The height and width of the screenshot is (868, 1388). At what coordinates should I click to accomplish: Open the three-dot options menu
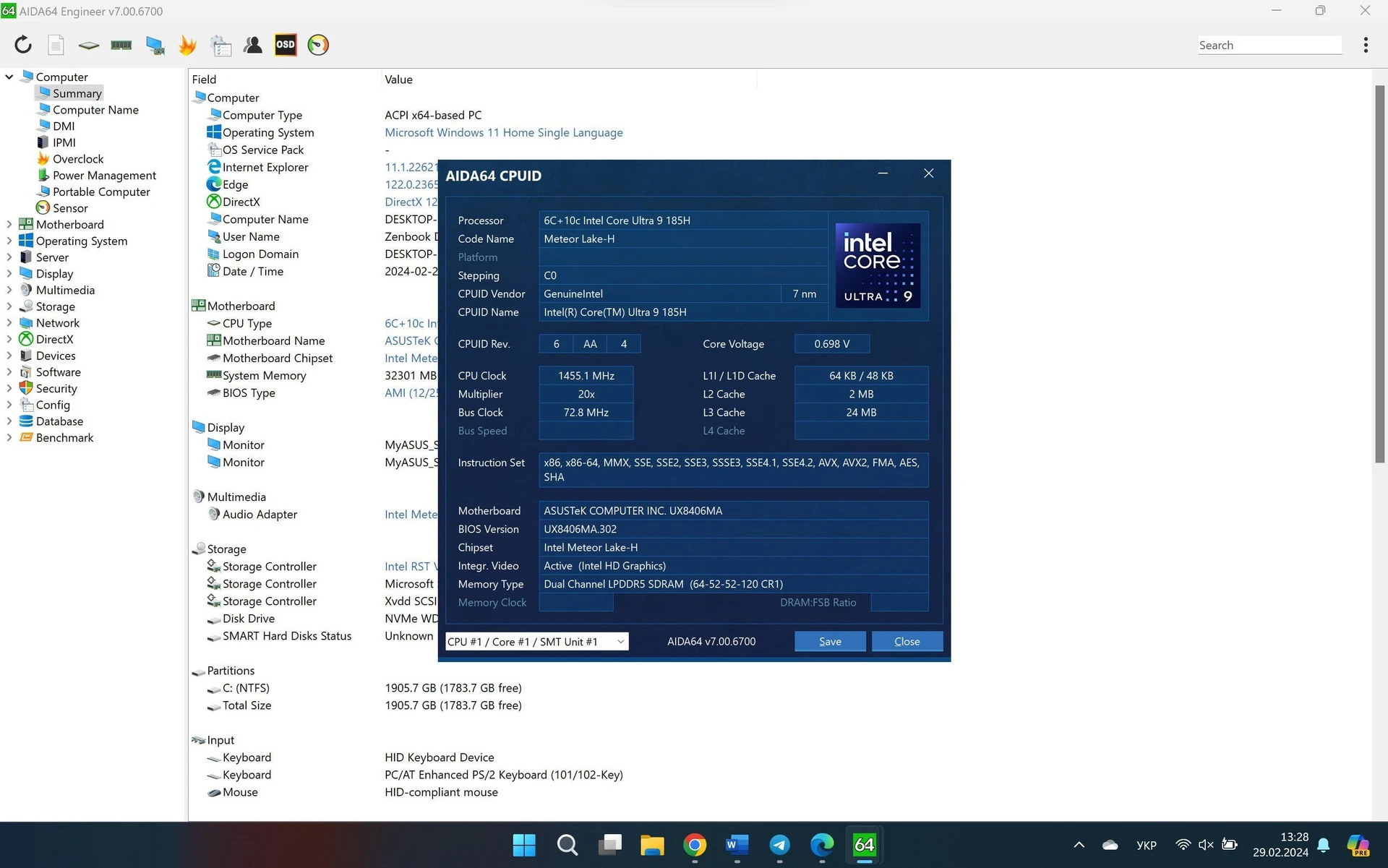pos(1365,45)
